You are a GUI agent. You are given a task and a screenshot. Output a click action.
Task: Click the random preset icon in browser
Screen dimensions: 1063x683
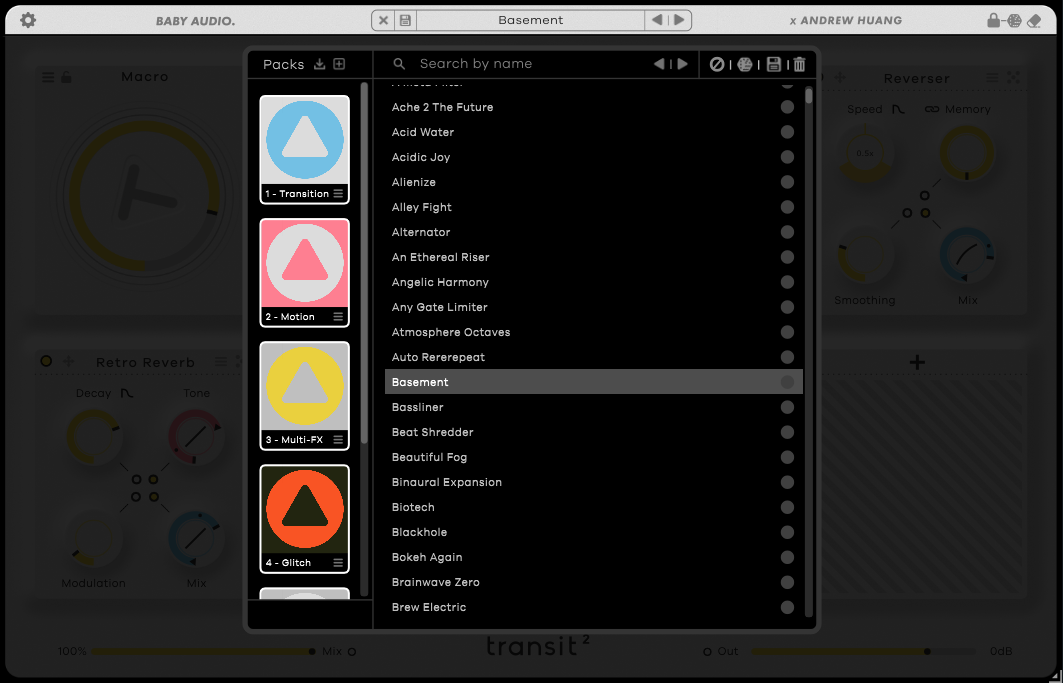coord(744,64)
